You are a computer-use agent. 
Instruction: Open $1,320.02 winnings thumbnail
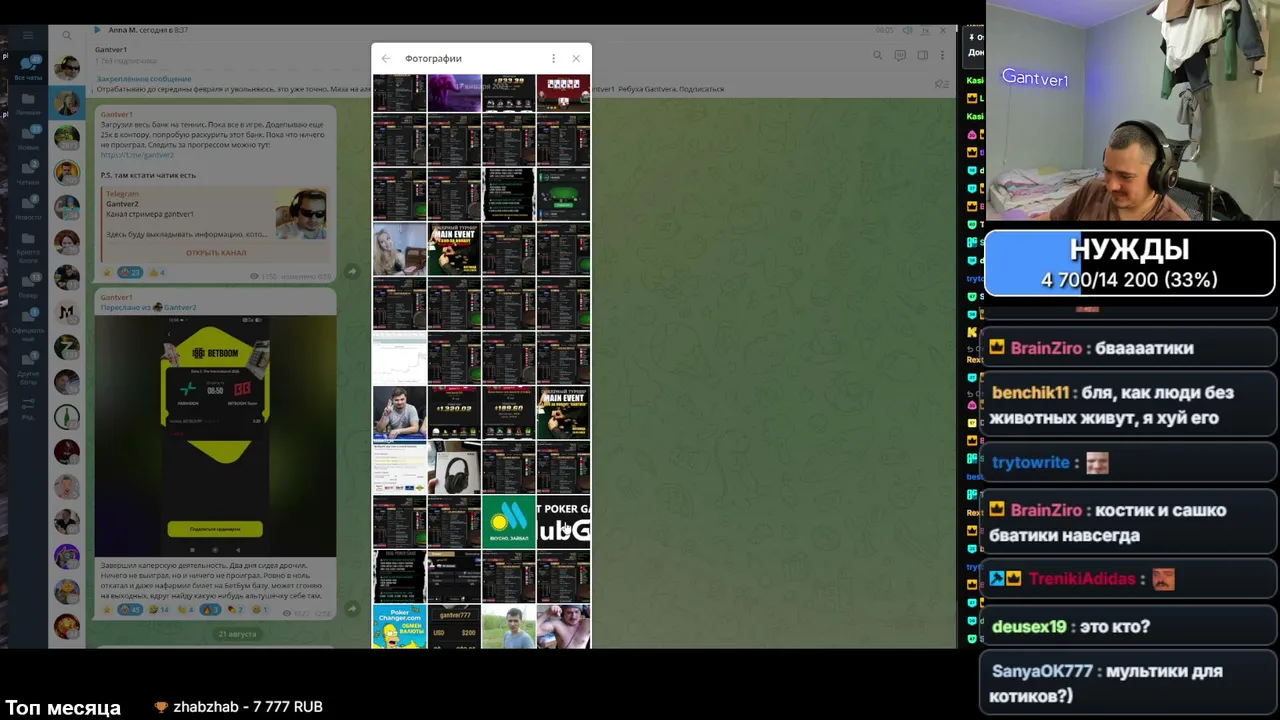[x=454, y=413]
